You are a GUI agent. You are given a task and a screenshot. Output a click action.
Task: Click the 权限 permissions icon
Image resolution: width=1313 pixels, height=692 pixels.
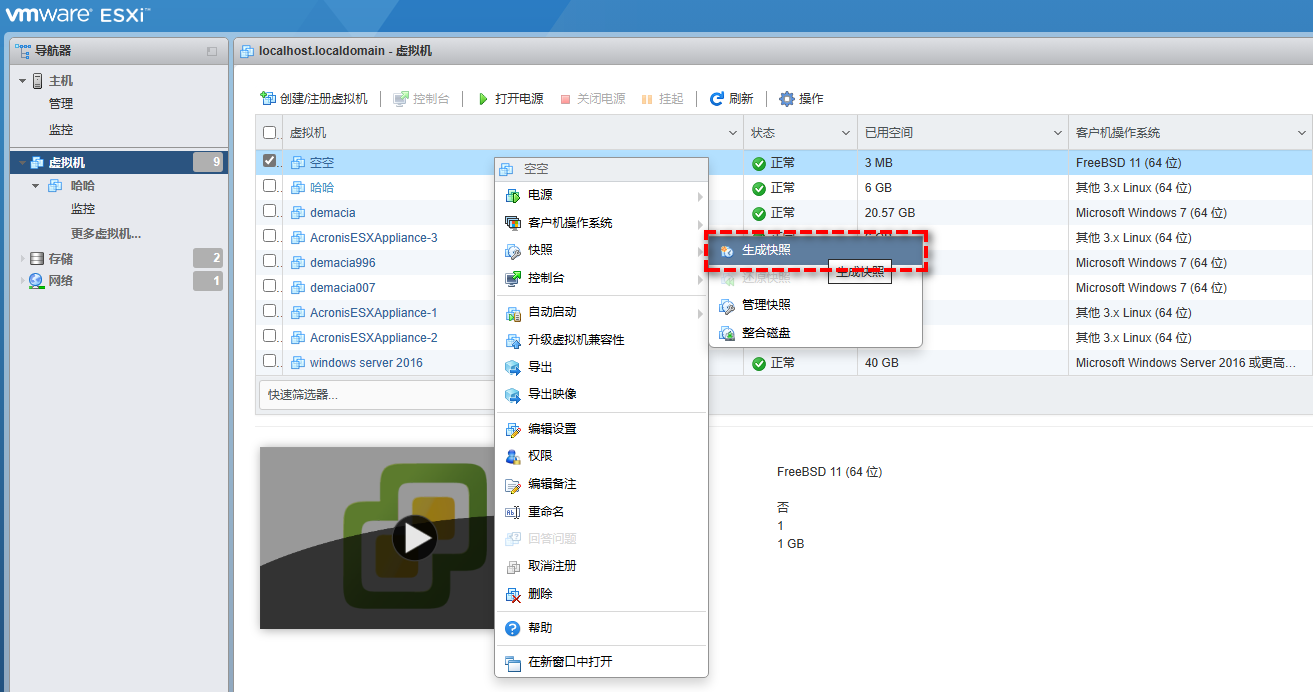click(x=513, y=456)
